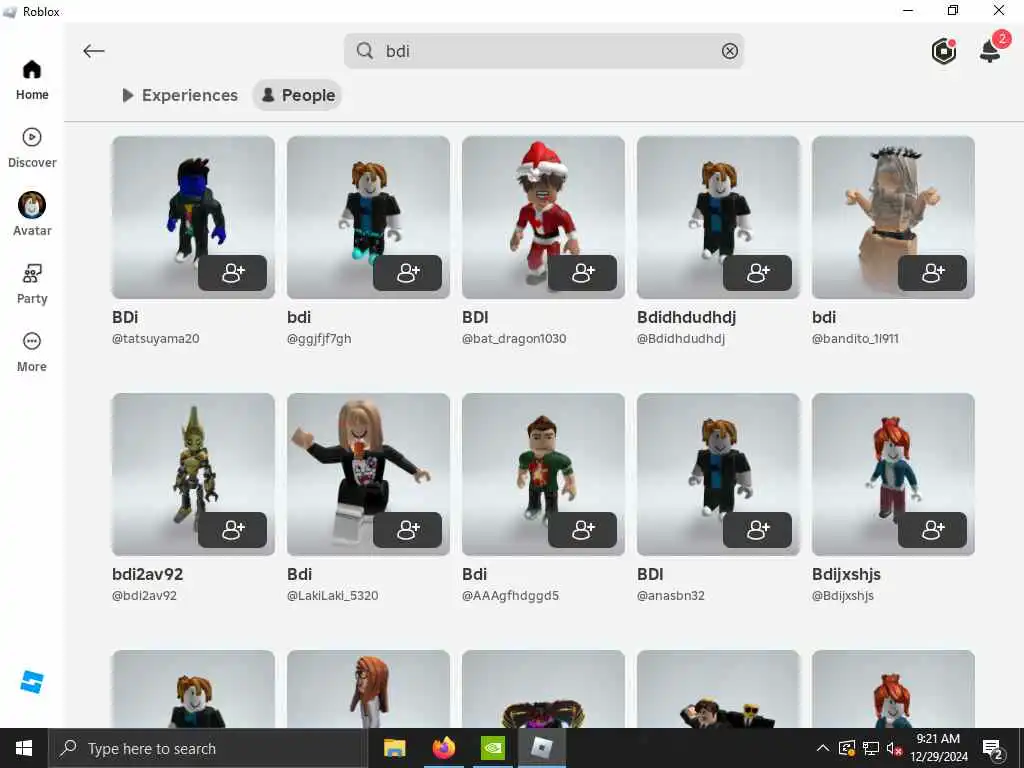Add @bat_dragon1030 as a friend
The width and height of the screenshot is (1024, 768).
coord(583,273)
